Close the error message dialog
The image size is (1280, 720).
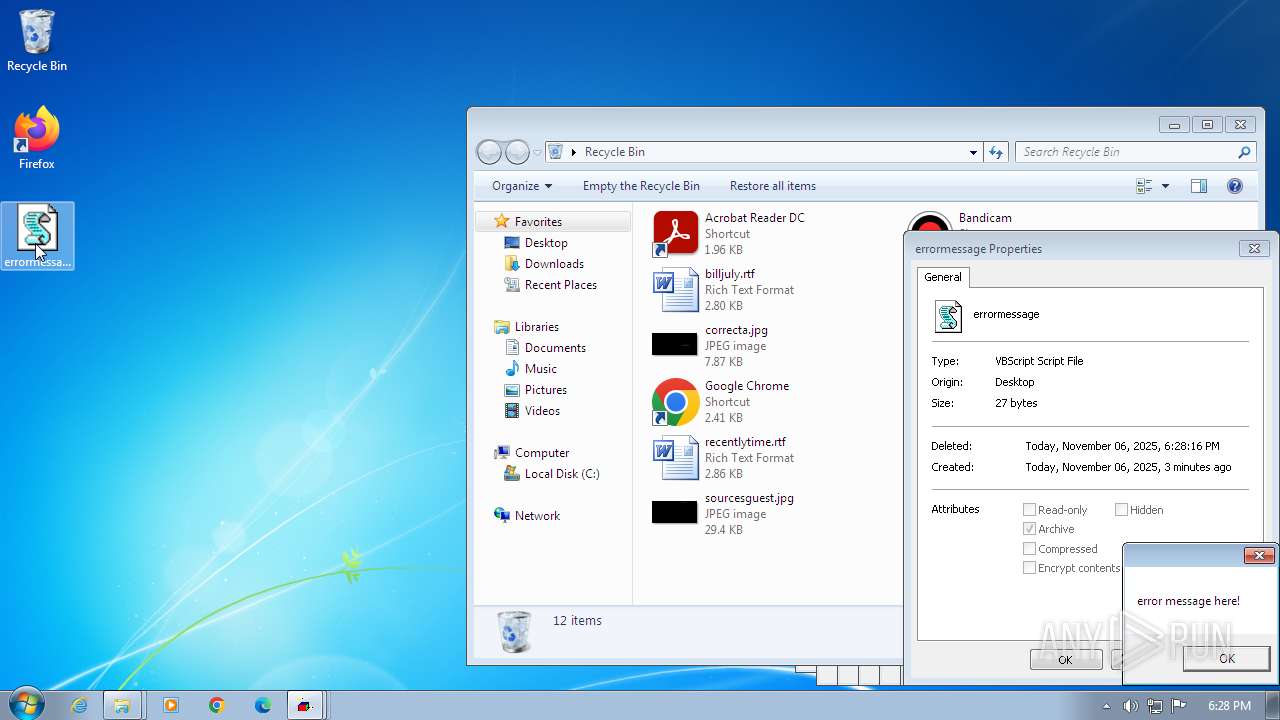[x=1259, y=555]
